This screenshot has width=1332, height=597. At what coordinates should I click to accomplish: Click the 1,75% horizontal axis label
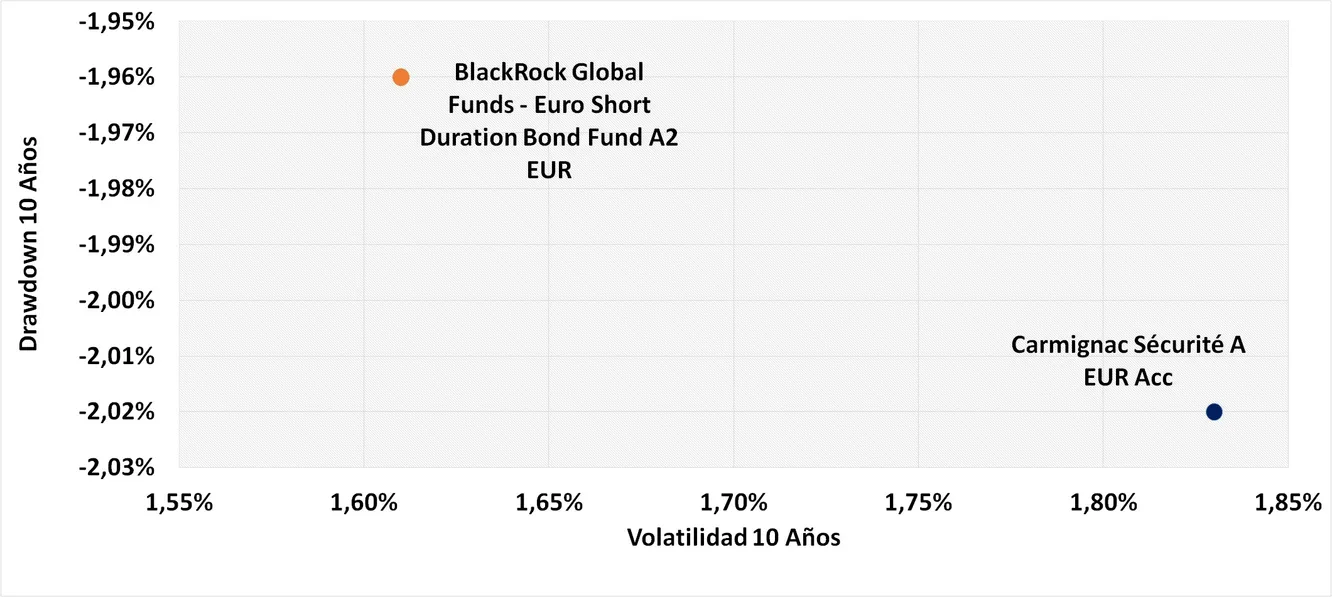coord(918,502)
